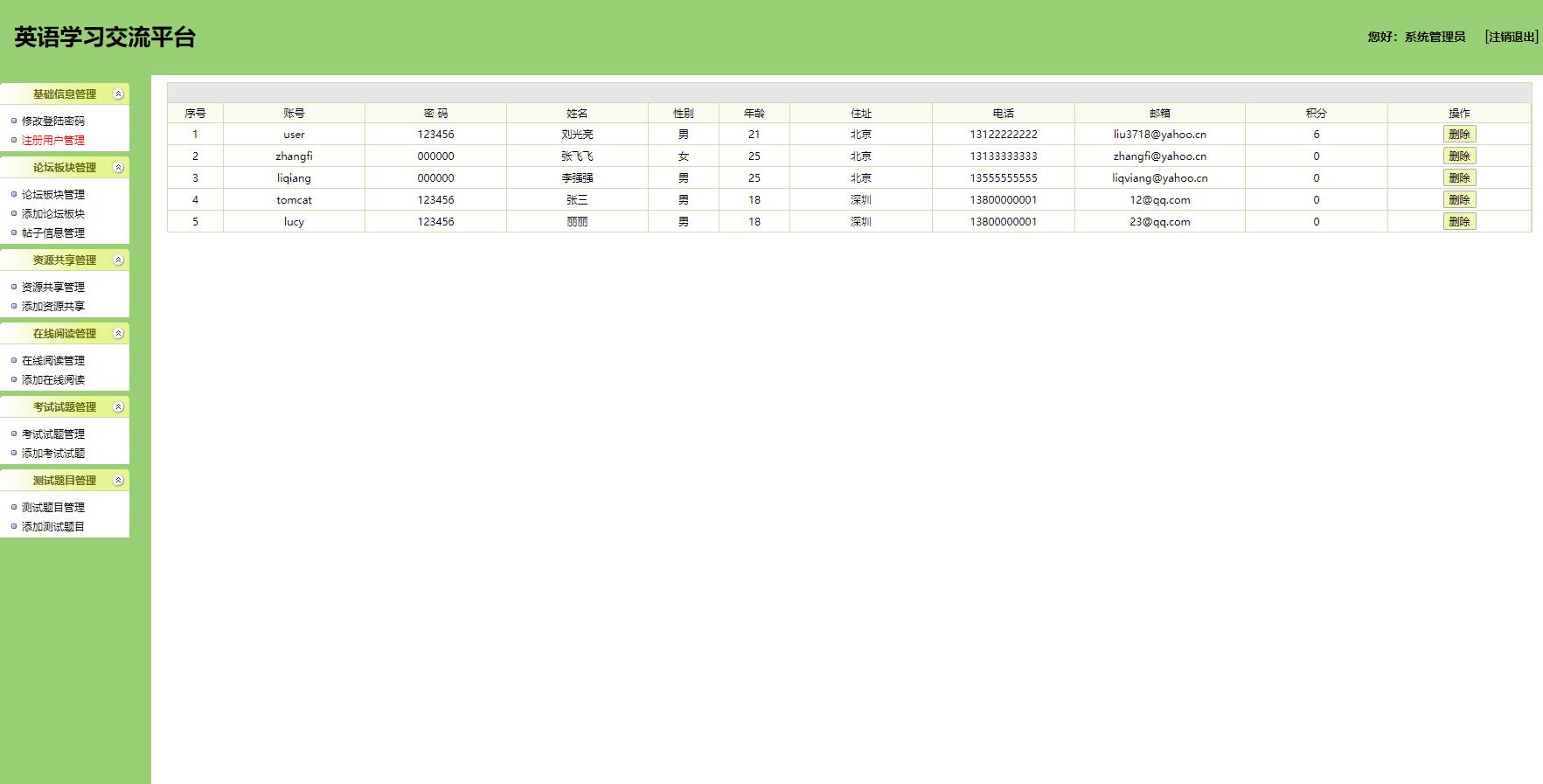
Task: Select the email 23@qq.com
Action: click(x=1160, y=222)
